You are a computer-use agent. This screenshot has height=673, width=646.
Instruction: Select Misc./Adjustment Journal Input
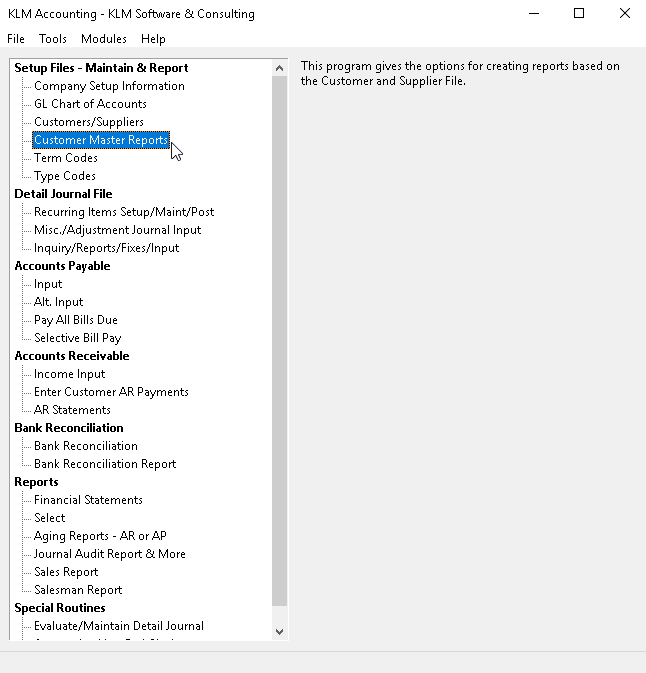coord(118,230)
